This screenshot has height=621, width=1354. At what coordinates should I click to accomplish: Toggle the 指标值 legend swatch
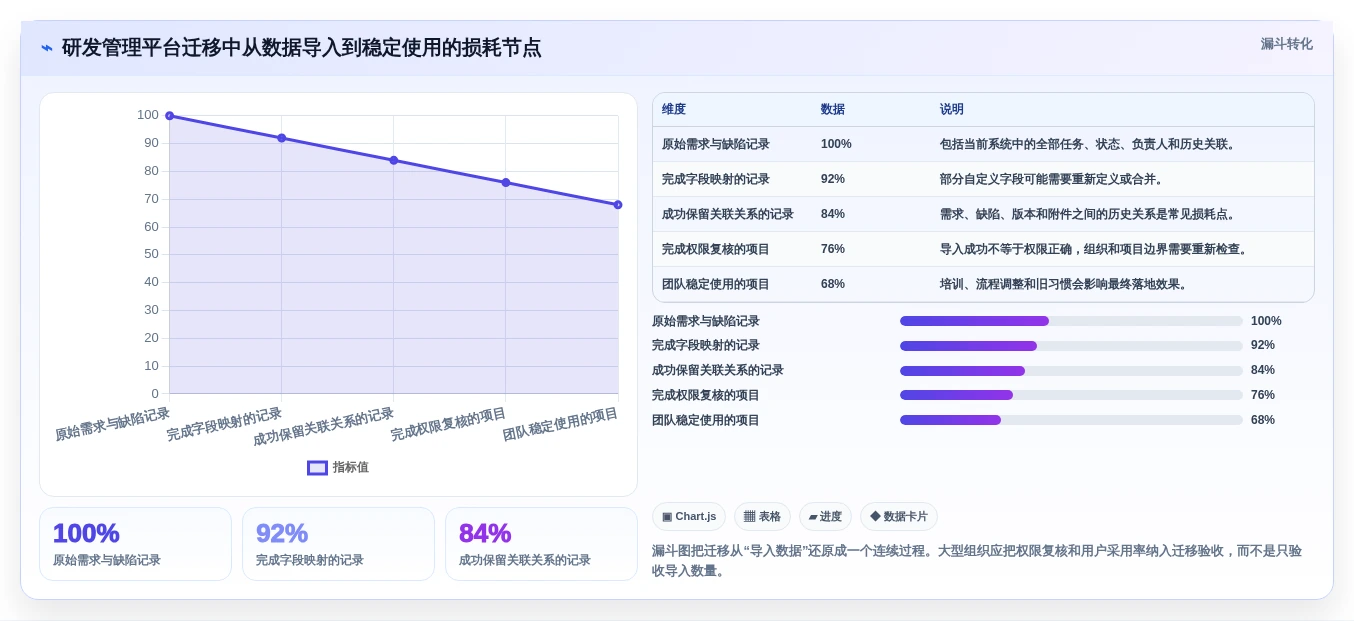[x=317, y=467]
